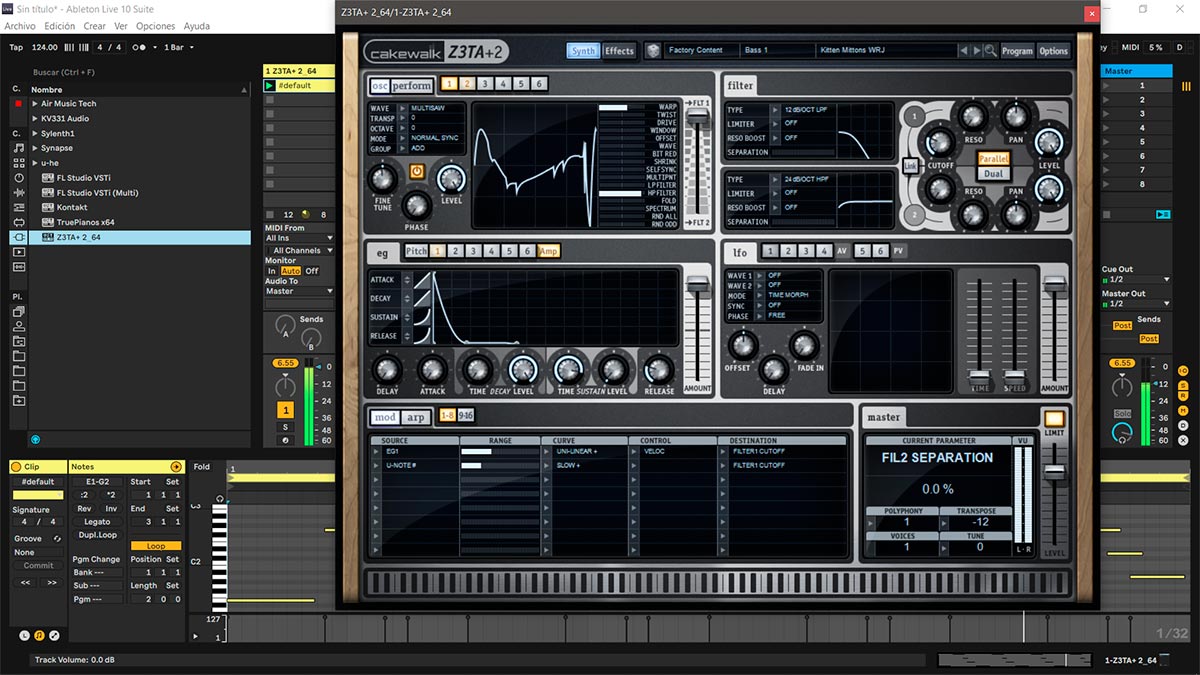
Task: Click the random patch dice icon
Action: 652,50
